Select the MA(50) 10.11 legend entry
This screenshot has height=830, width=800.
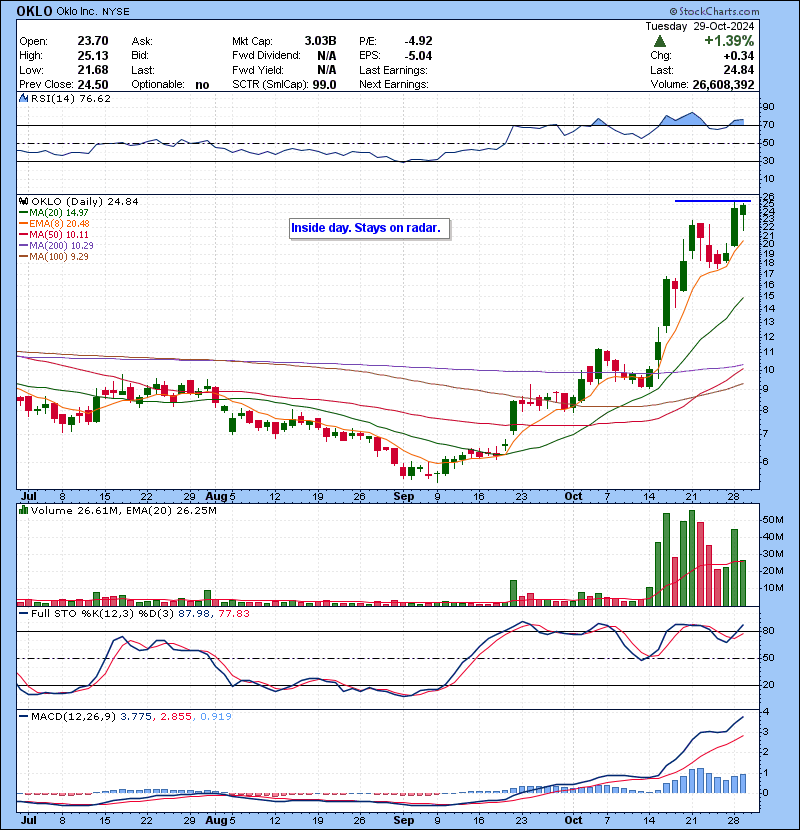[x=53, y=234]
